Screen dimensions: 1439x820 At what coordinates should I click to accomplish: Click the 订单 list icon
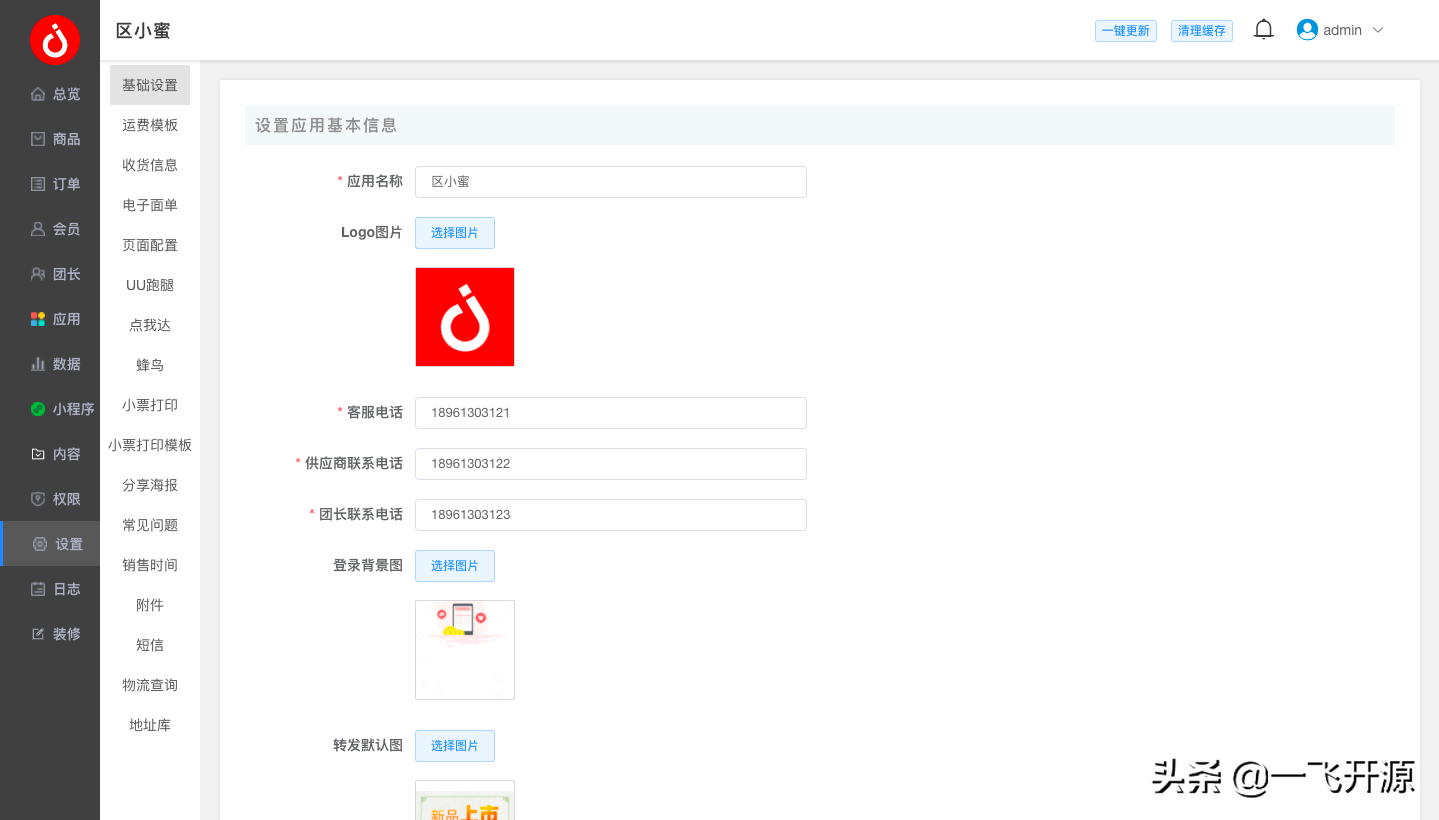point(38,184)
